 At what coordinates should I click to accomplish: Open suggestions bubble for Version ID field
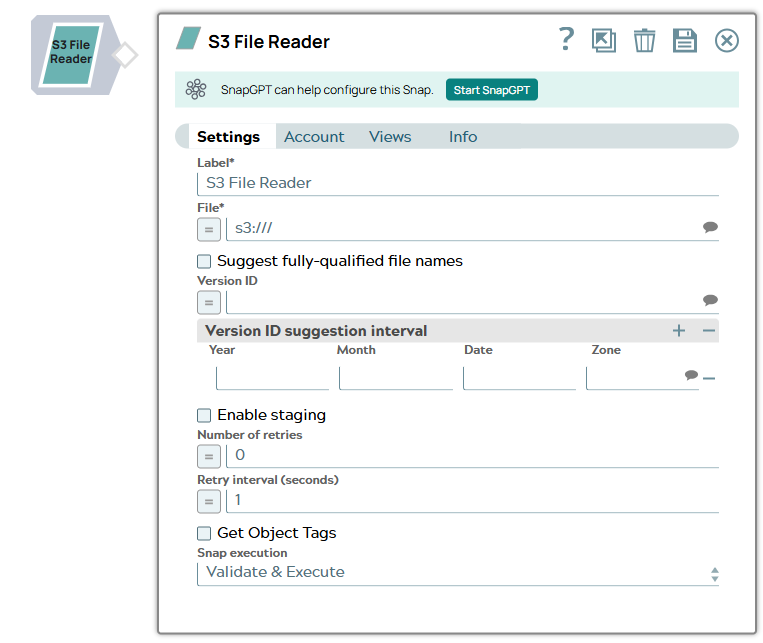[x=710, y=301]
